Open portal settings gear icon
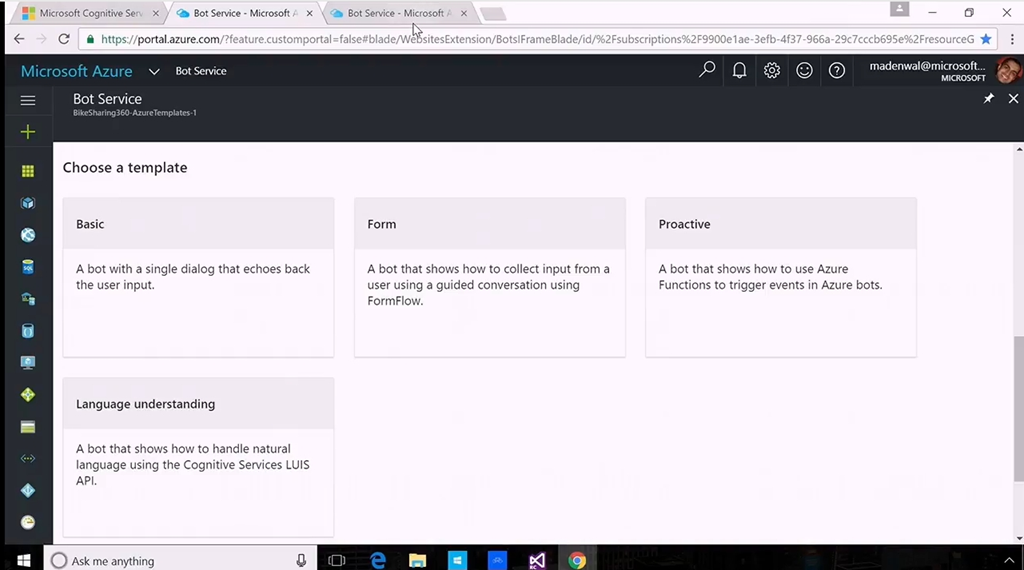Image resolution: width=1024 pixels, height=570 pixels. click(772, 70)
